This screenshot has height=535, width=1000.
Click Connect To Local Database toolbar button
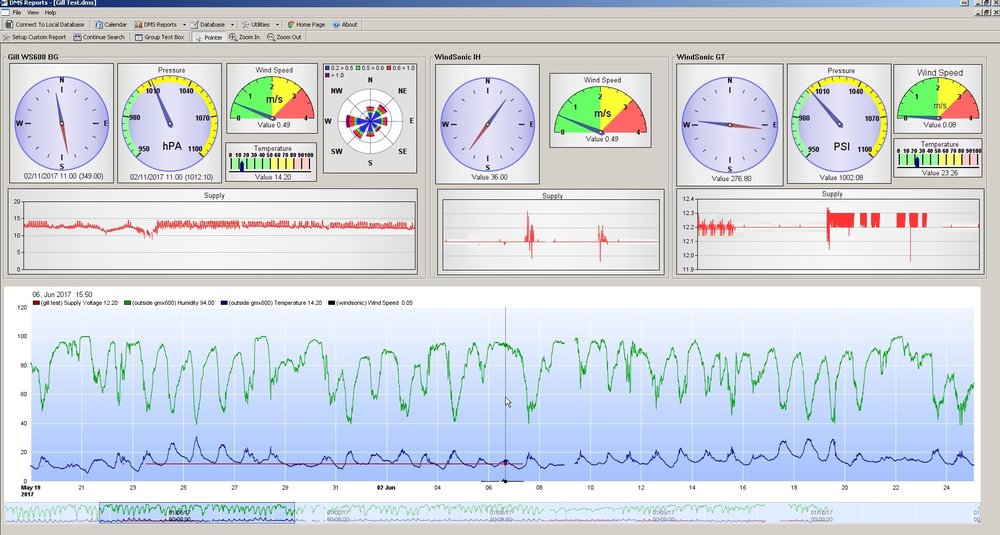pos(45,24)
